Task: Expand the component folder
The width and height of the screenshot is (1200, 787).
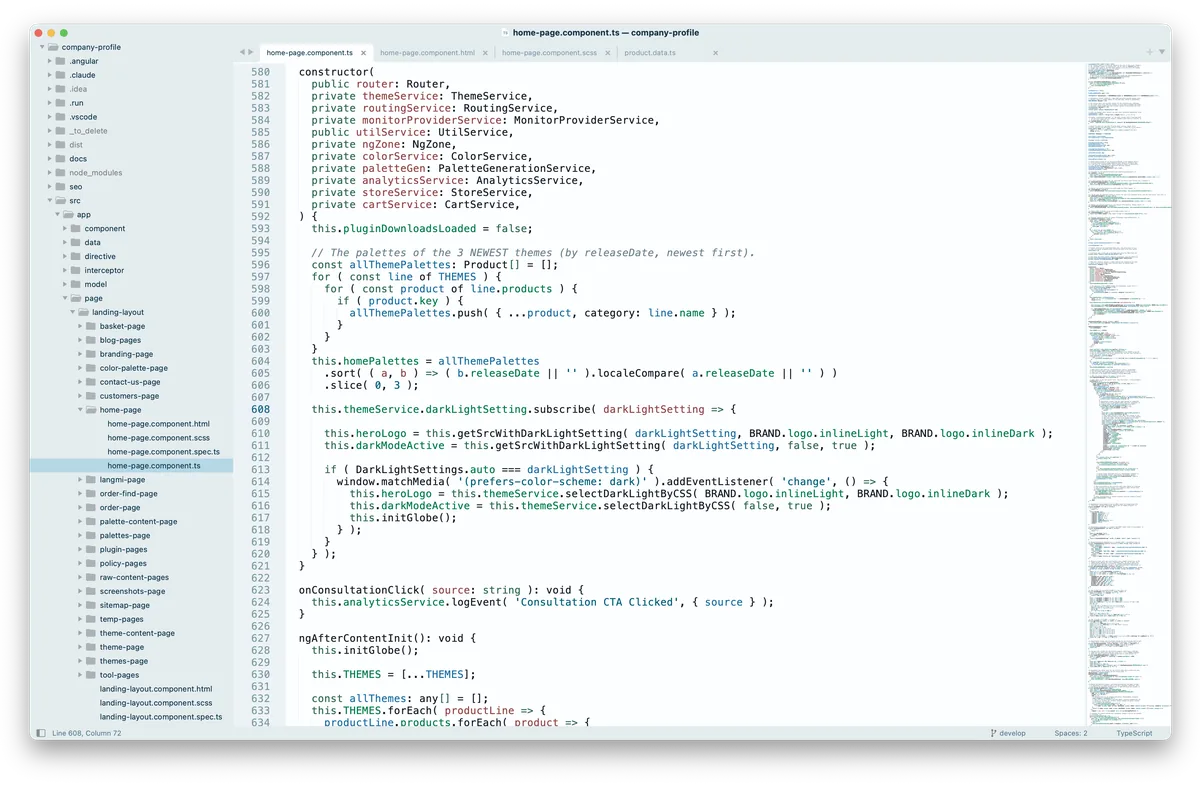Action: tap(65, 228)
